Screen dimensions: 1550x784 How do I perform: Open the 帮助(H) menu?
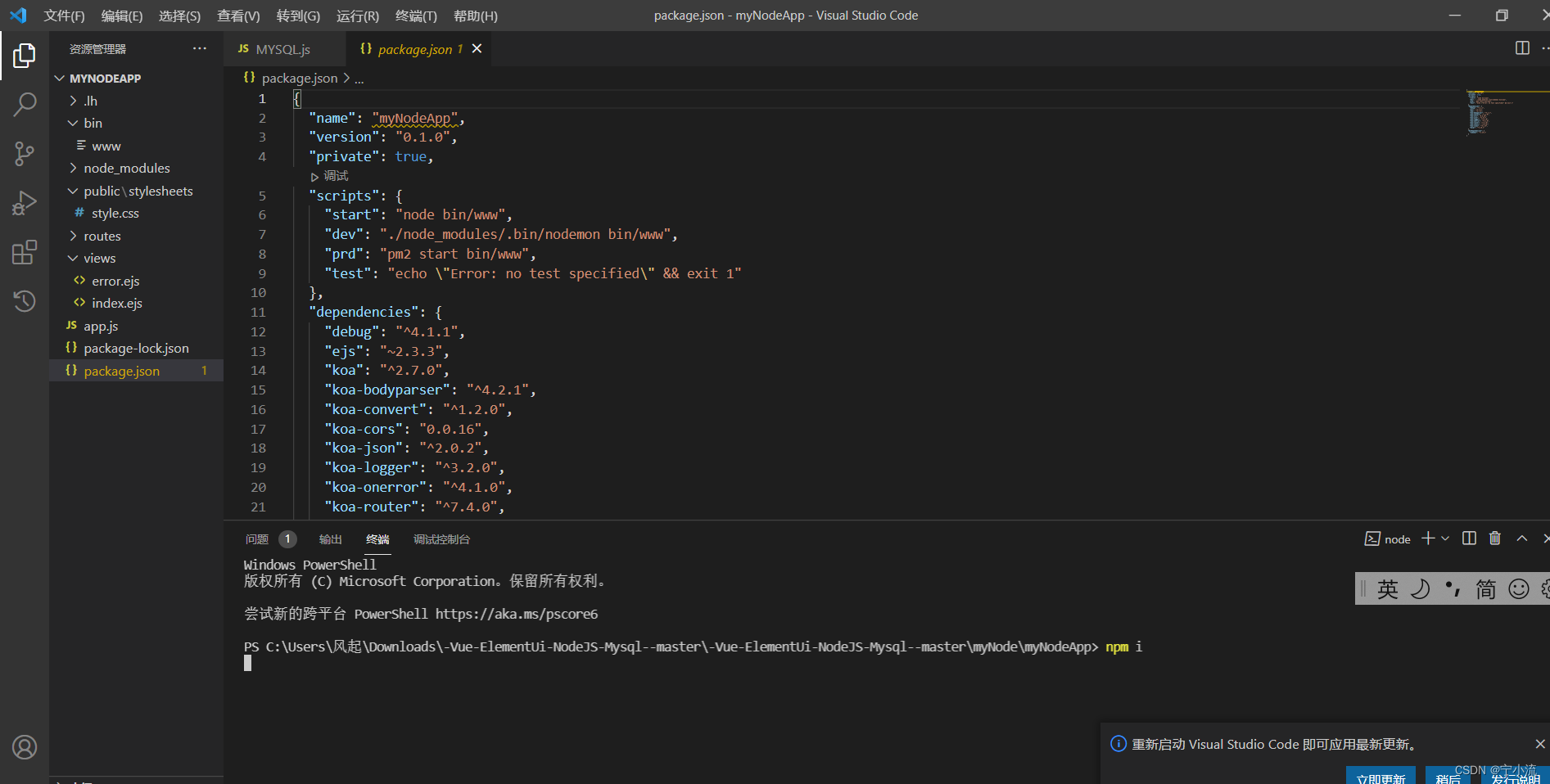(x=475, y=16)
